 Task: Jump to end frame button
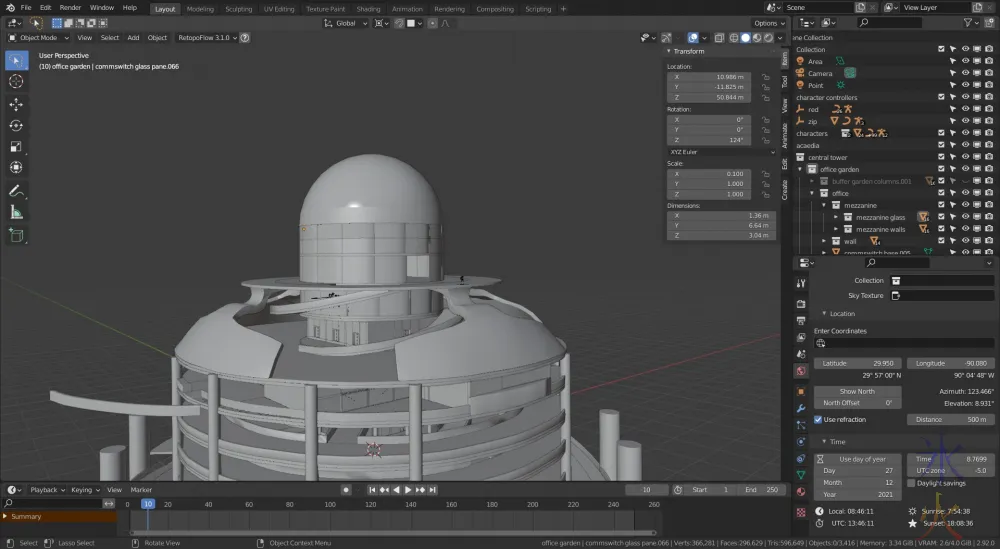tap(432, 490)
